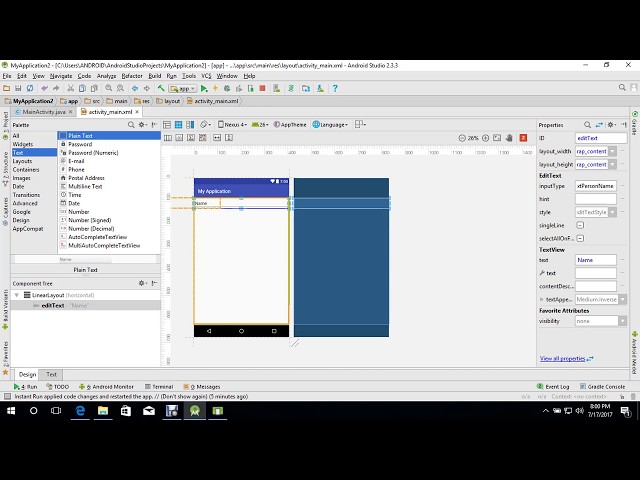Image resolution: width=640 pixels, height=480 pixels.
Task: Open the visibility dropdown
Action: (622, 321)
